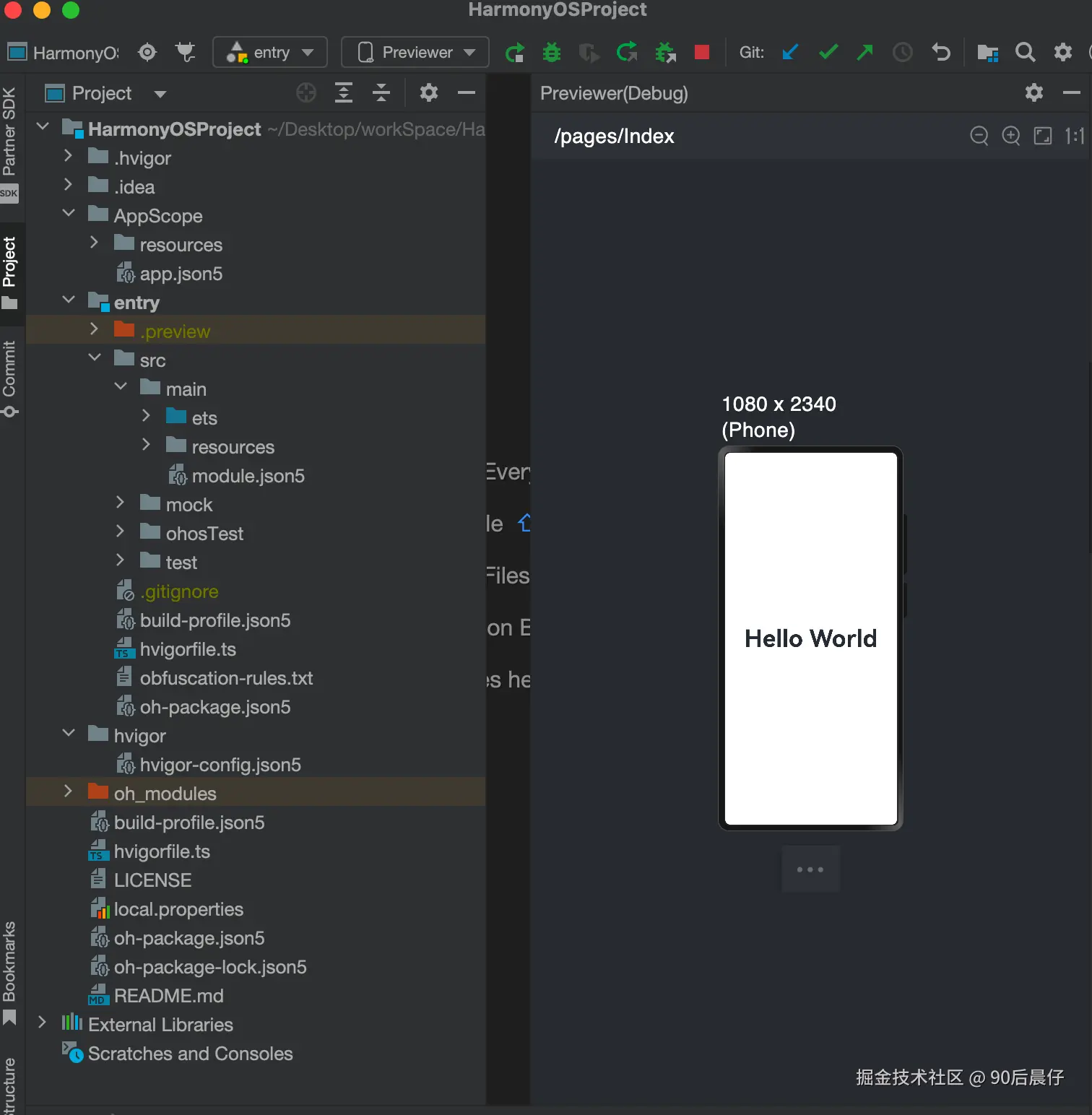This screenshot has height=1115, width=1092.
Task: Expand the ets folder
Action: tap(146, 416)
